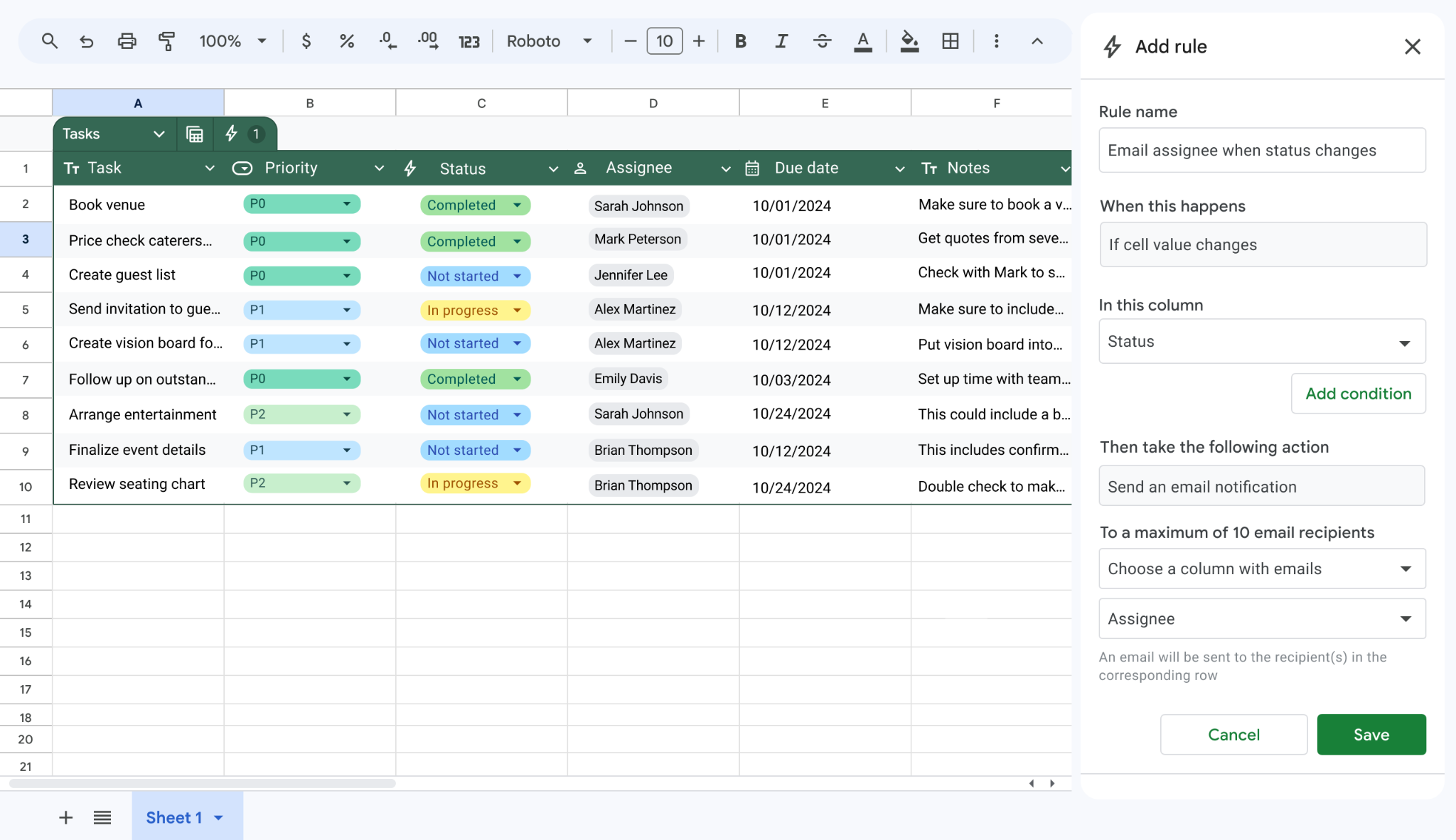The height and width of the screenshot is (840, 1456).
Task: Open table rules lightning icon with 1
Action: click(245, 134)
